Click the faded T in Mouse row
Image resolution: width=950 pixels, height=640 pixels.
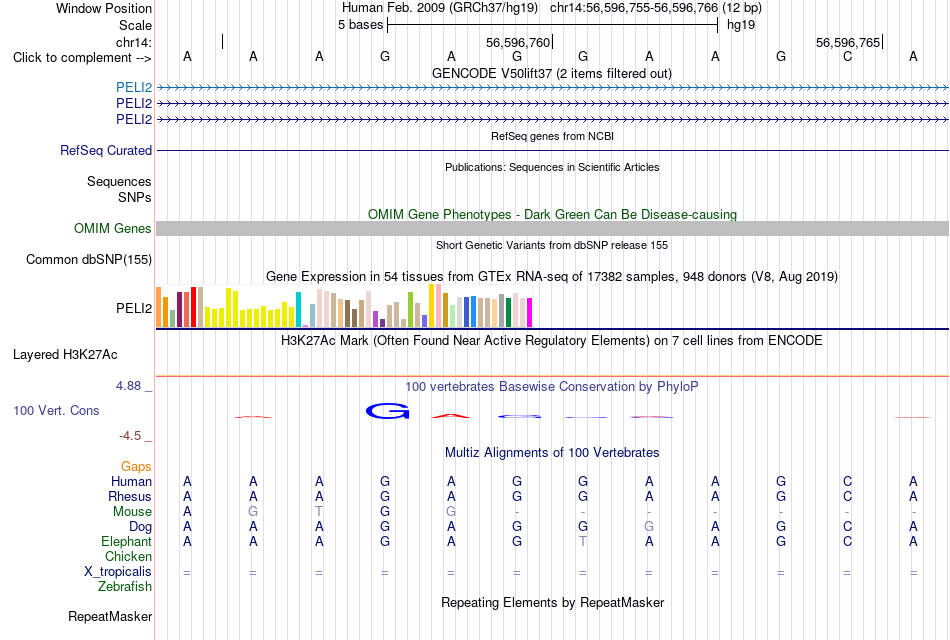[x=319, y=512]
